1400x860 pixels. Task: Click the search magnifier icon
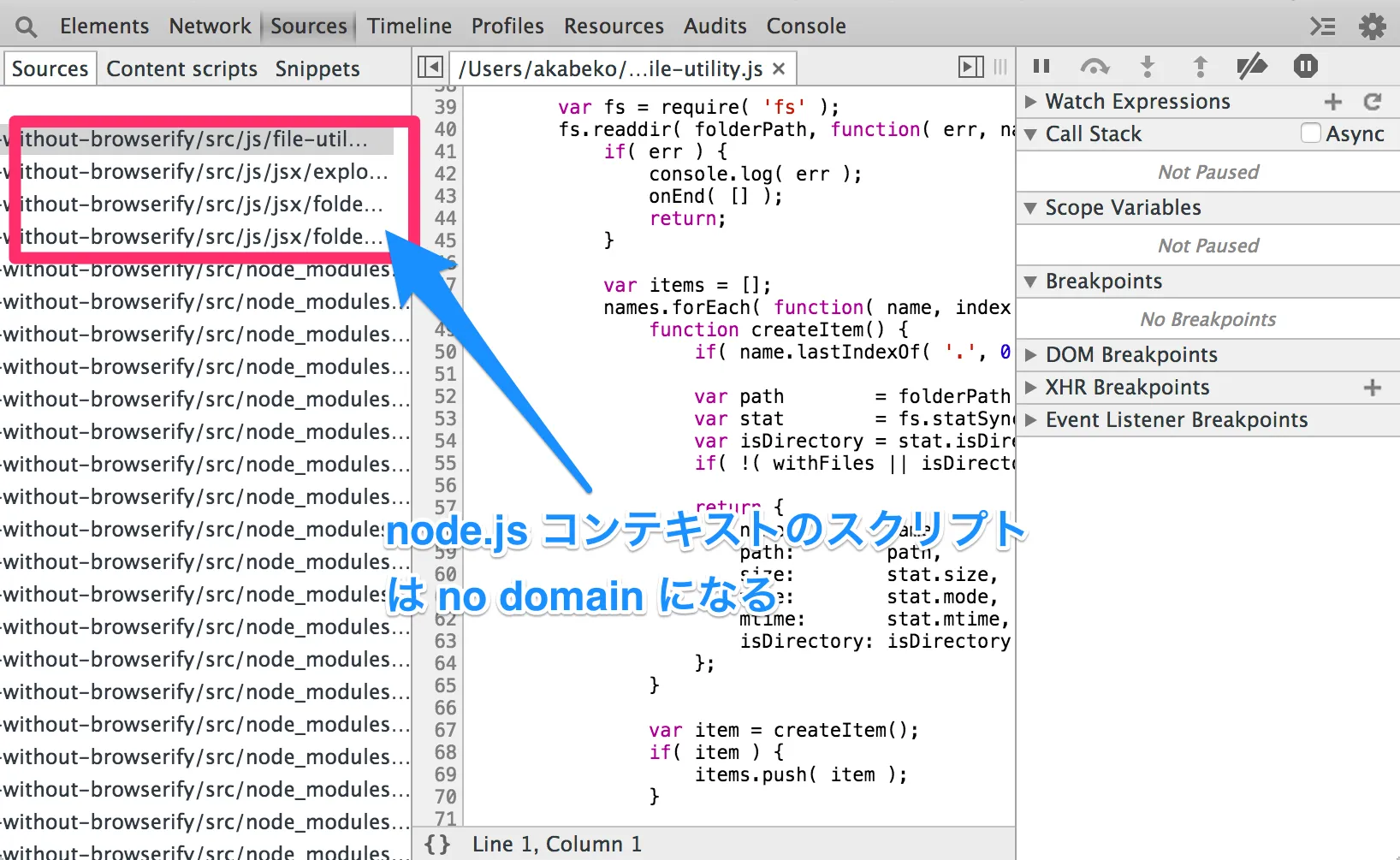point(26,26)
